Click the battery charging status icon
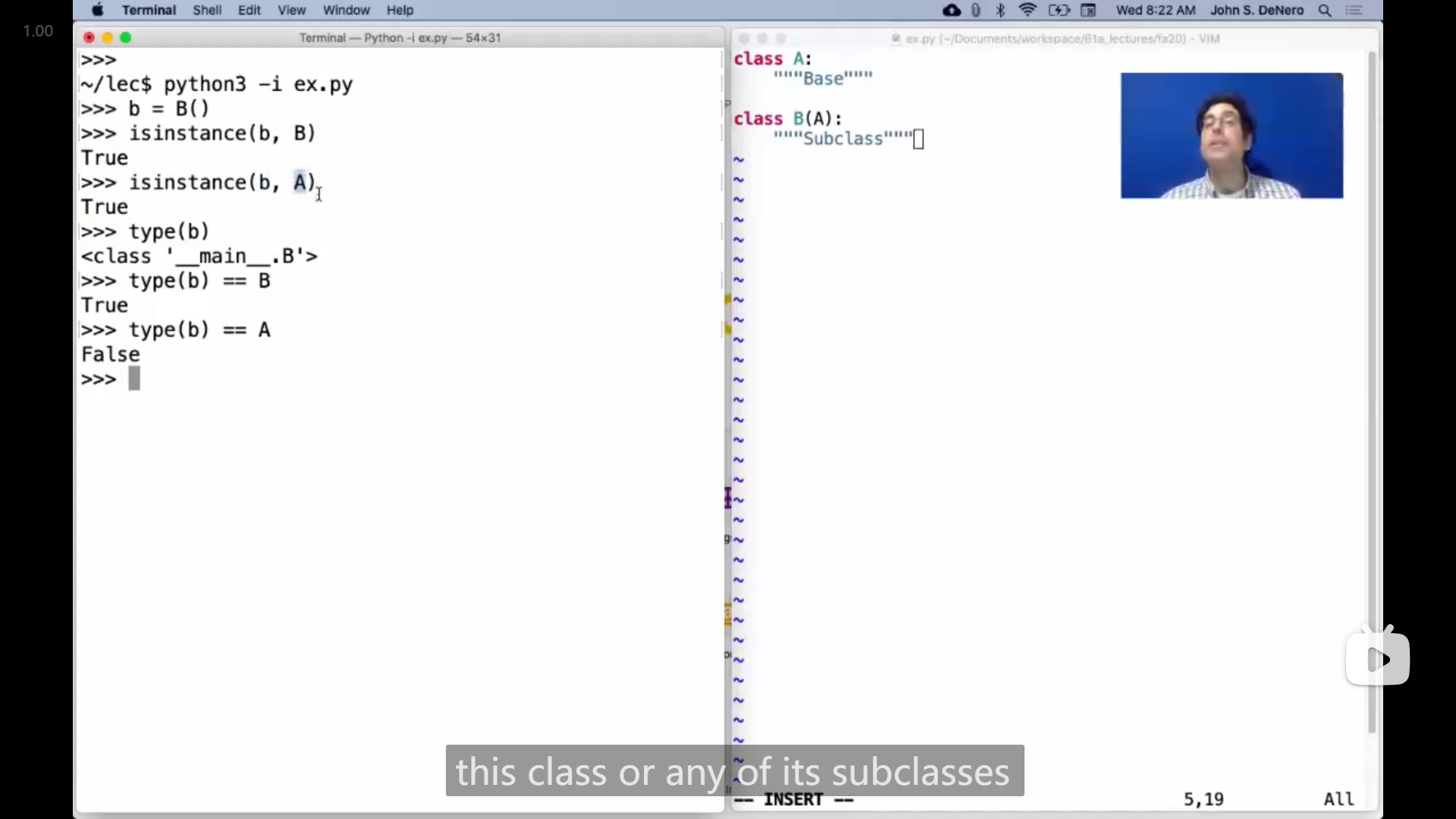The height and width of the screenshot is (819, 1456). 1059,10
